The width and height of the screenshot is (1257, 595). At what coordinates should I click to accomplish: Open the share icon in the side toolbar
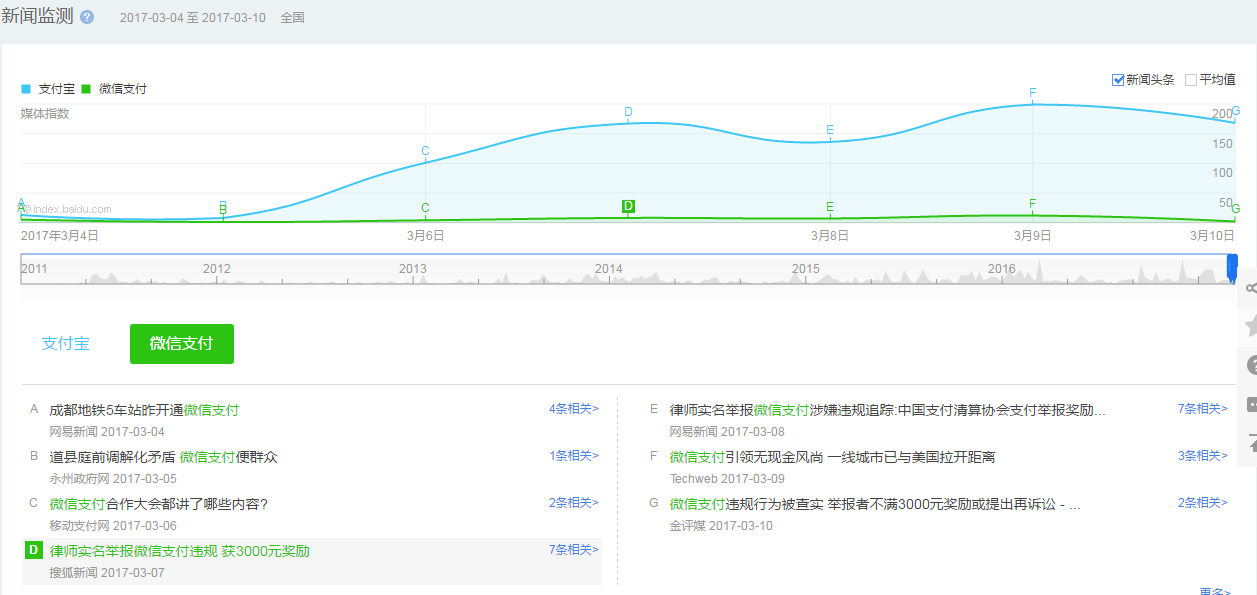click(1249, 288)
